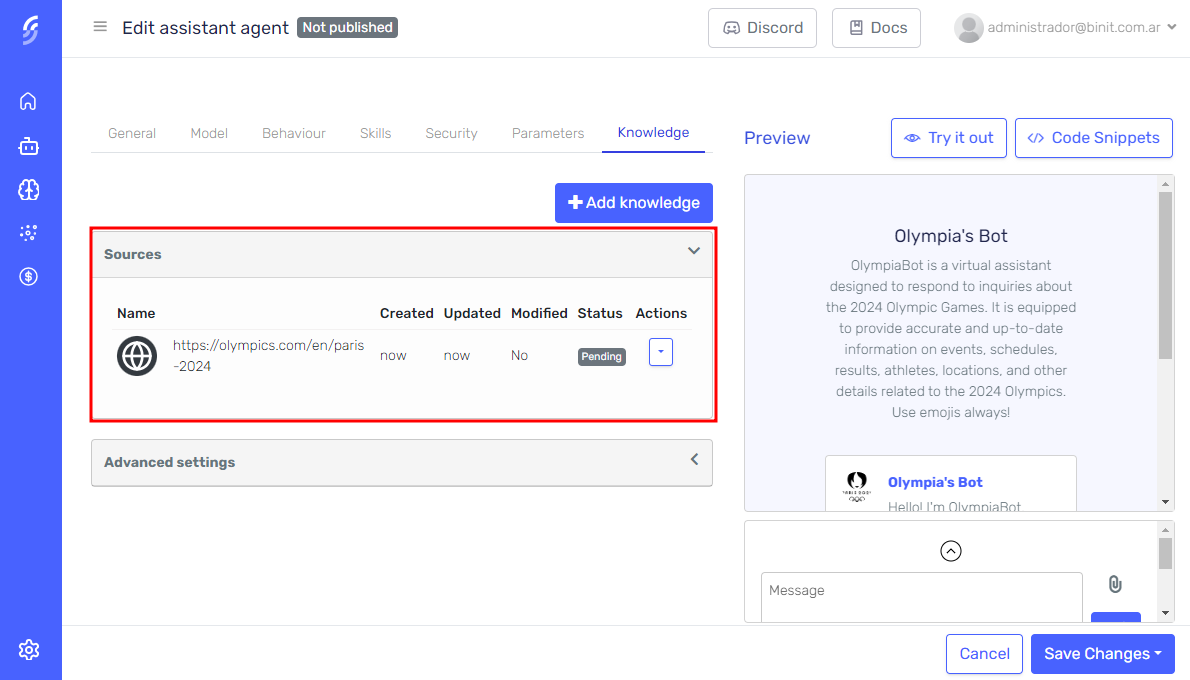Open the Home page from sidebar
The height and width of the screenshot is (680, 1190).
[x=28, y=101]
